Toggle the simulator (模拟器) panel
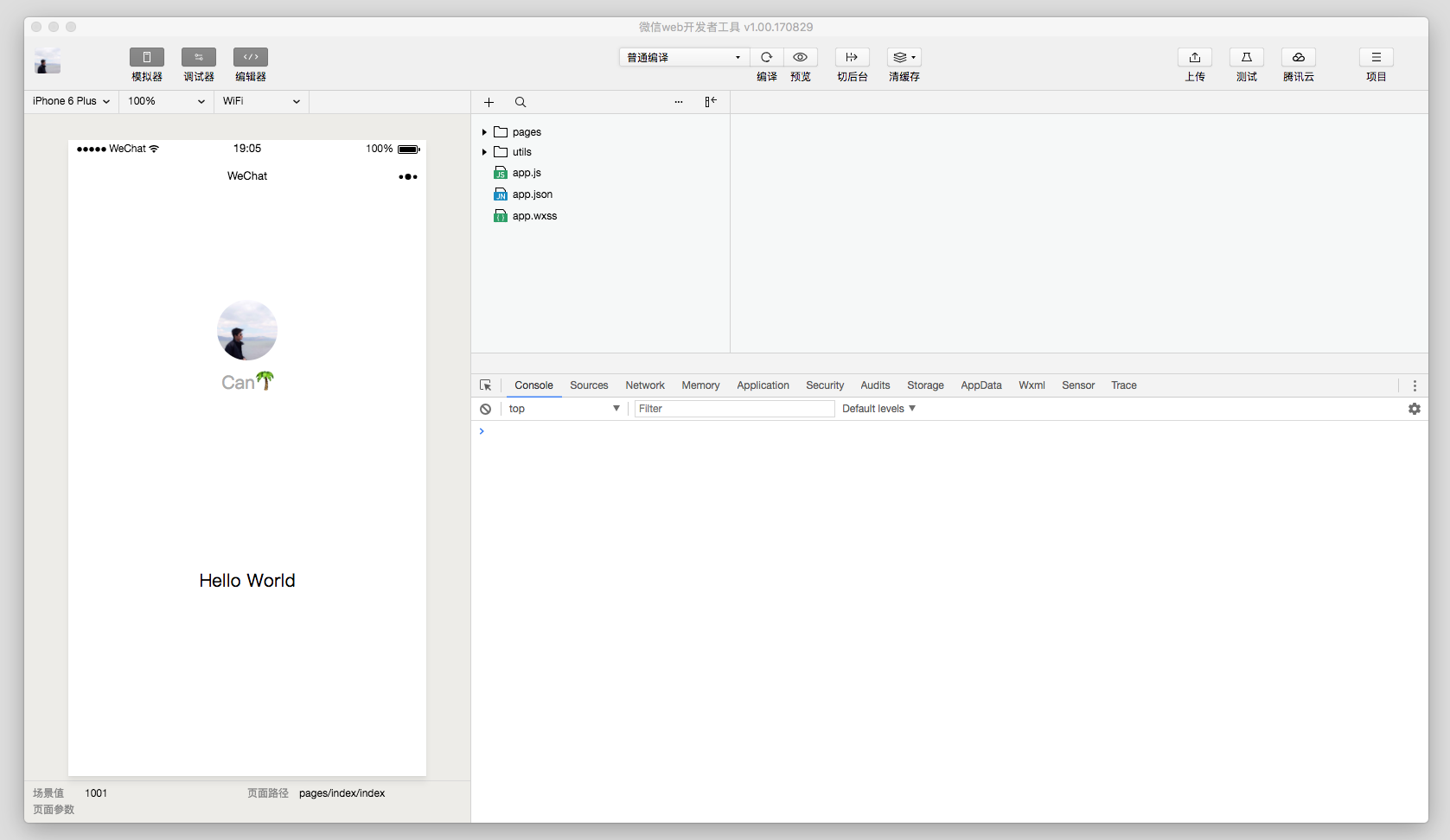This screenshot has width=1450, height=840. [146, 58]
